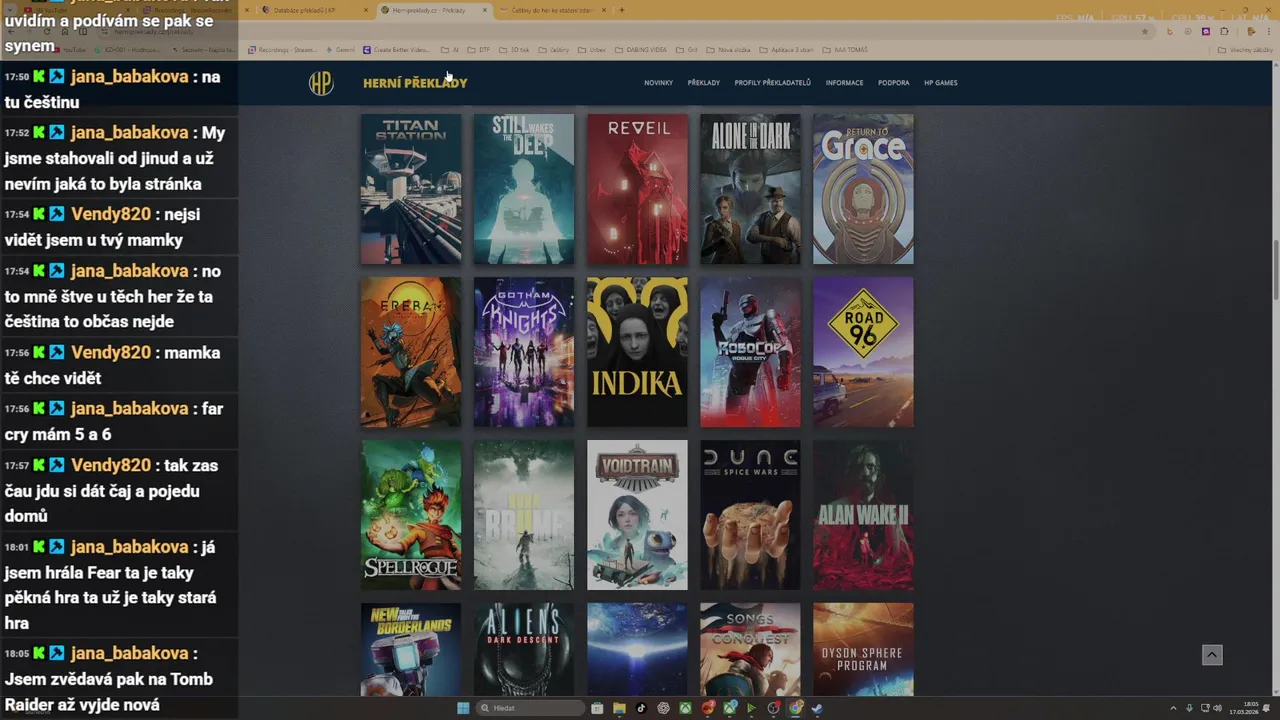Click jana_babakova username at 18:05 chat message
Viewport: 1280px width, 720px height.
tap(129, 653)
